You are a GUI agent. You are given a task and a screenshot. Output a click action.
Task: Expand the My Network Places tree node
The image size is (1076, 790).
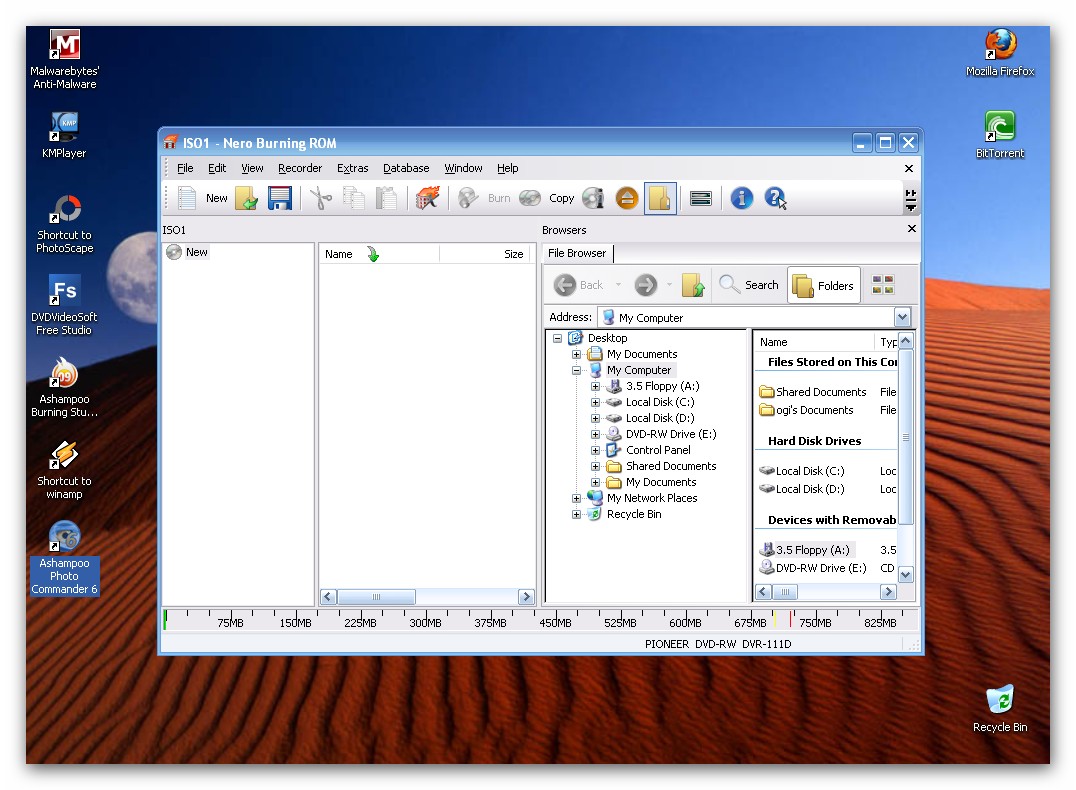[577, 498]
